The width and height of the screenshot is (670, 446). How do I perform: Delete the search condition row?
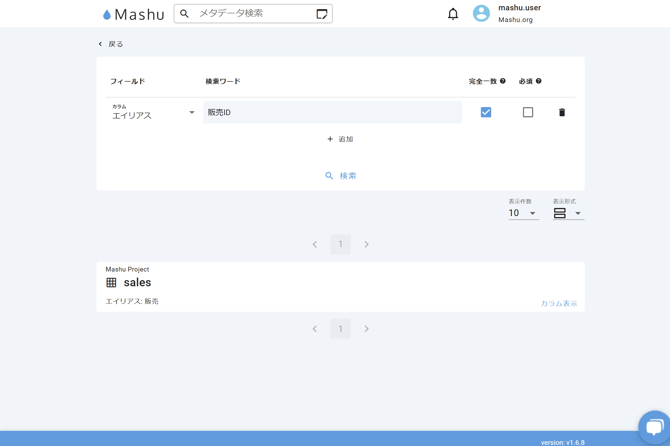pyautogui.click(x=562, y=113)
